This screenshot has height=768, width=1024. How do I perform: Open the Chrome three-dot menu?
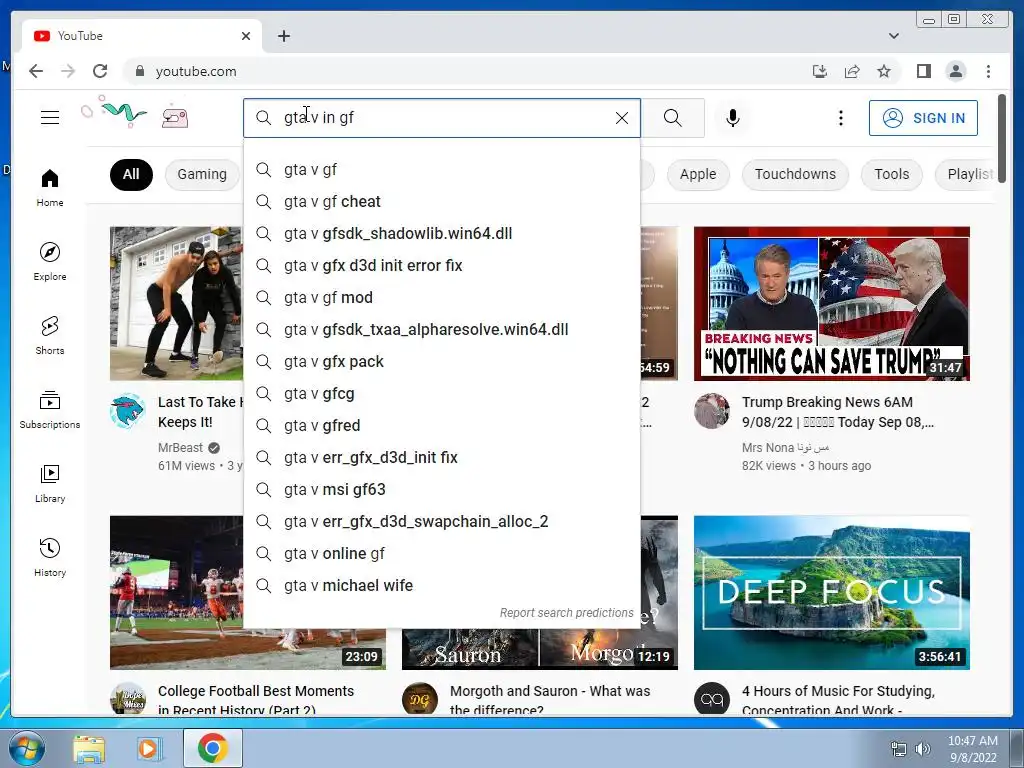[x=988, y=71]
